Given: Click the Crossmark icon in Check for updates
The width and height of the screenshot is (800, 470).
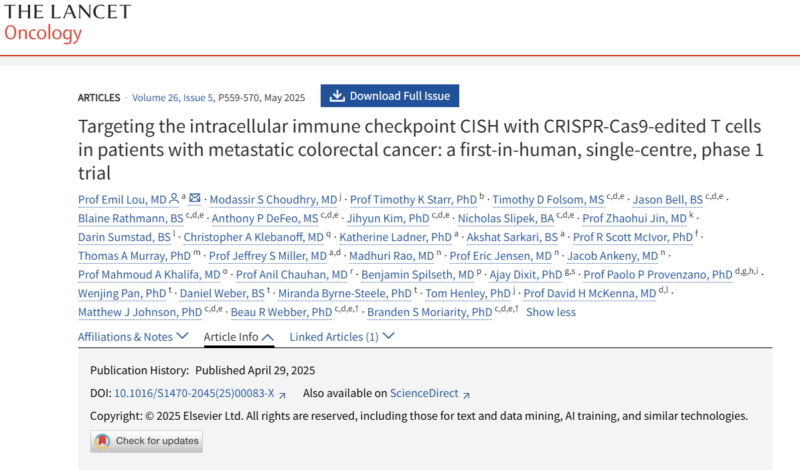Looking at the screenshot, I should coord(103,441).
